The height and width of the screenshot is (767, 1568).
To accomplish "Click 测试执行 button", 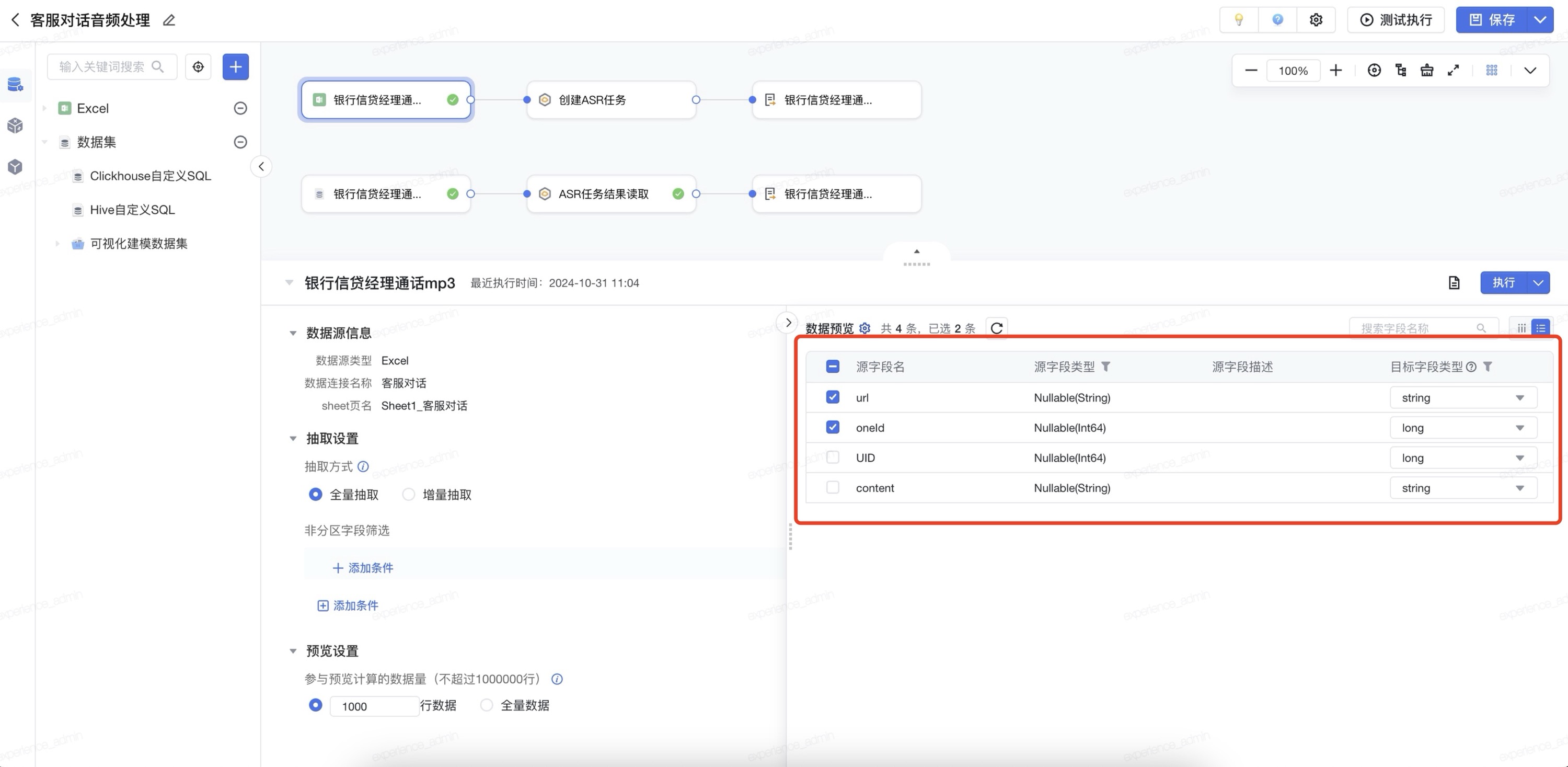I will tap(1396, 20).
